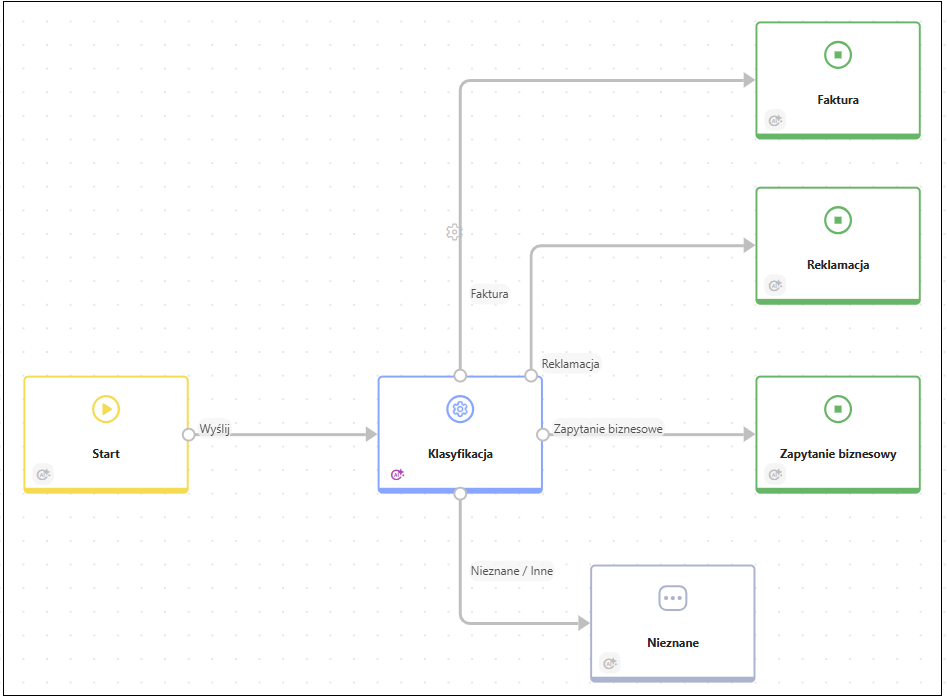Select the Wyślij transition label
The width and height of the screenshot is (947, 699).
click(215, 429)
